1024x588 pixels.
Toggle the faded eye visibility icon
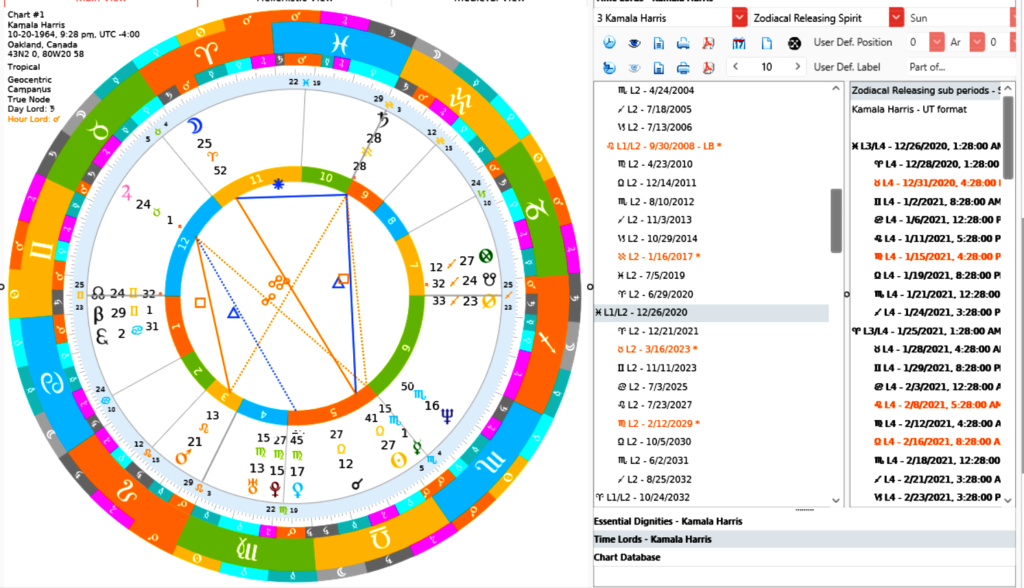pyautogui.click(x=633, y=67)
